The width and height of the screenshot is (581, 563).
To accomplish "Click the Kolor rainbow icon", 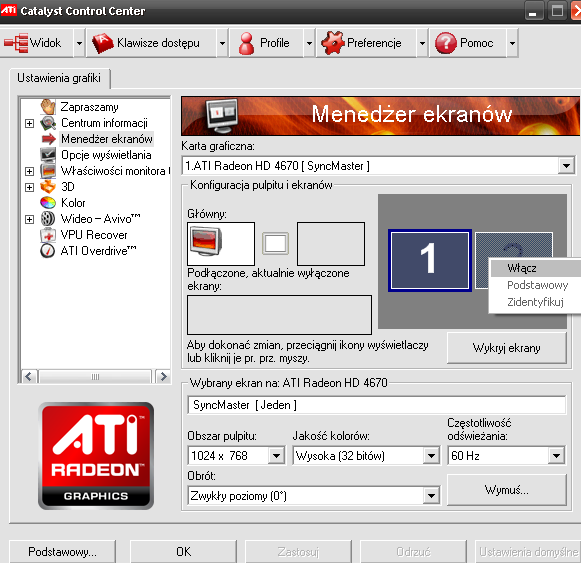I will pos(48,203).
